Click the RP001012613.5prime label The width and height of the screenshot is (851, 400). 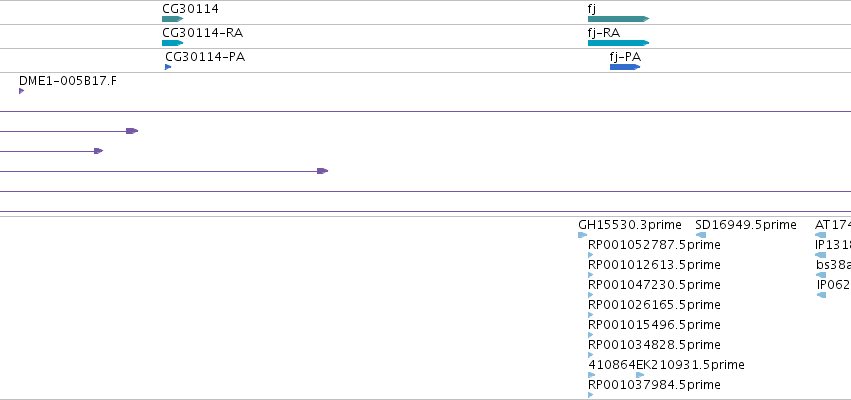coord(655,265)
